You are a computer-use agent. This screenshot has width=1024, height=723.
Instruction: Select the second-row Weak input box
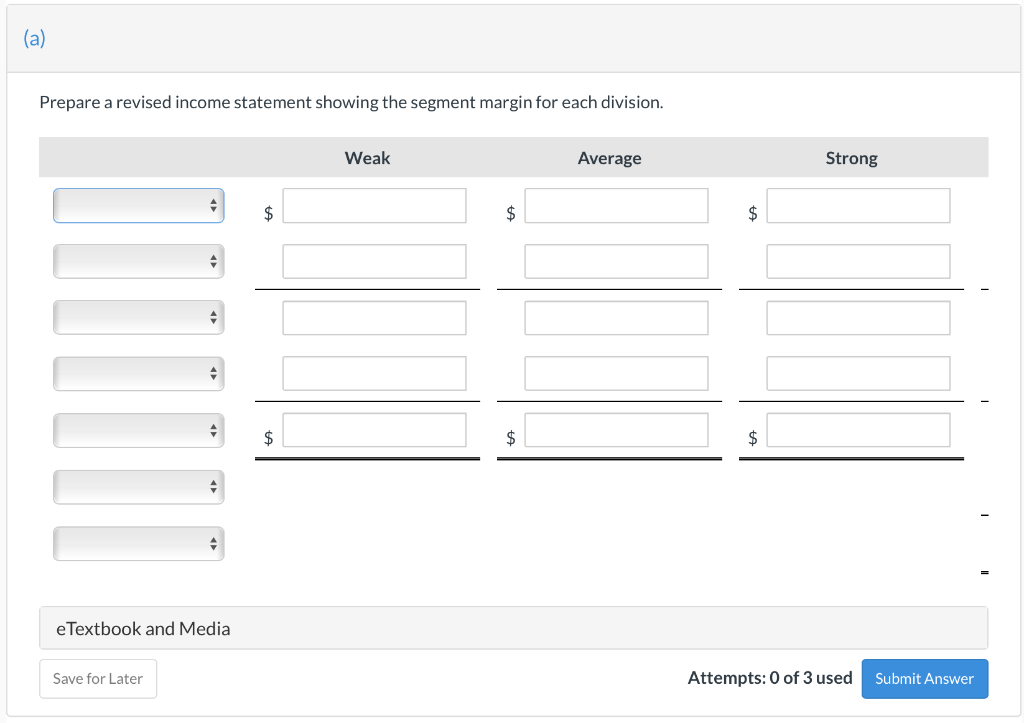(374, 262)
